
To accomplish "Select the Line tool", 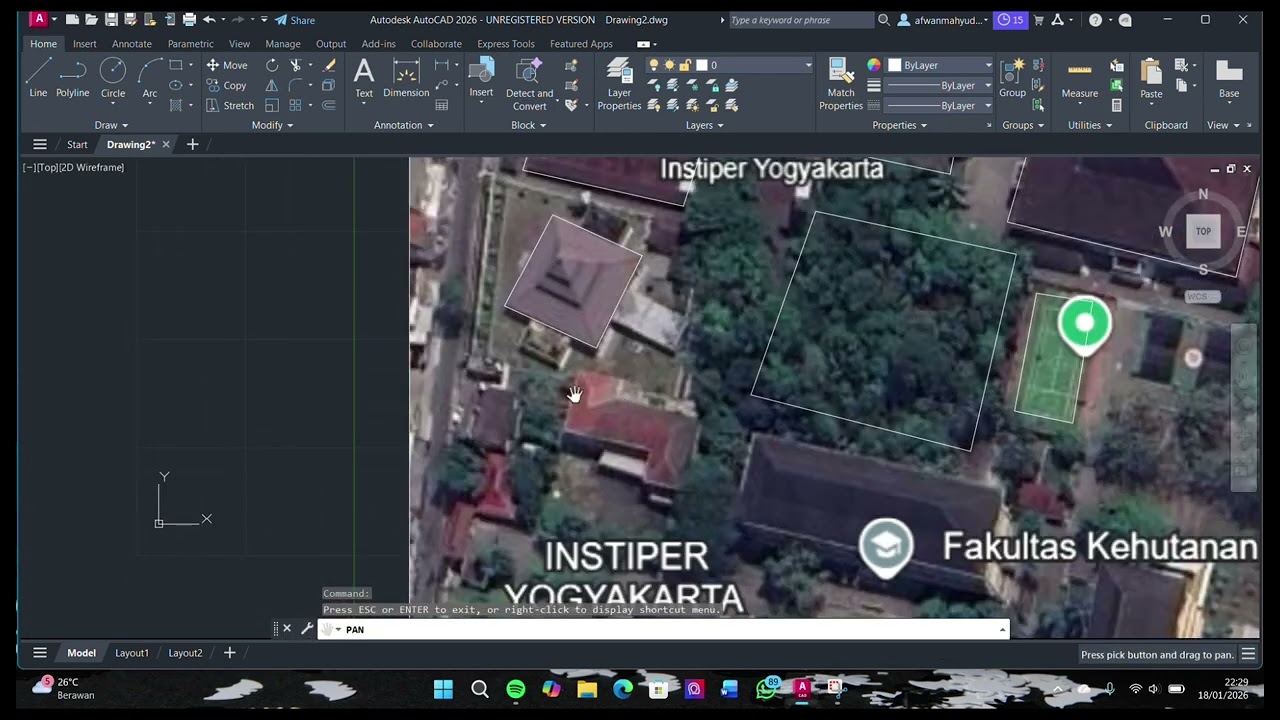I will click(38, 78).
